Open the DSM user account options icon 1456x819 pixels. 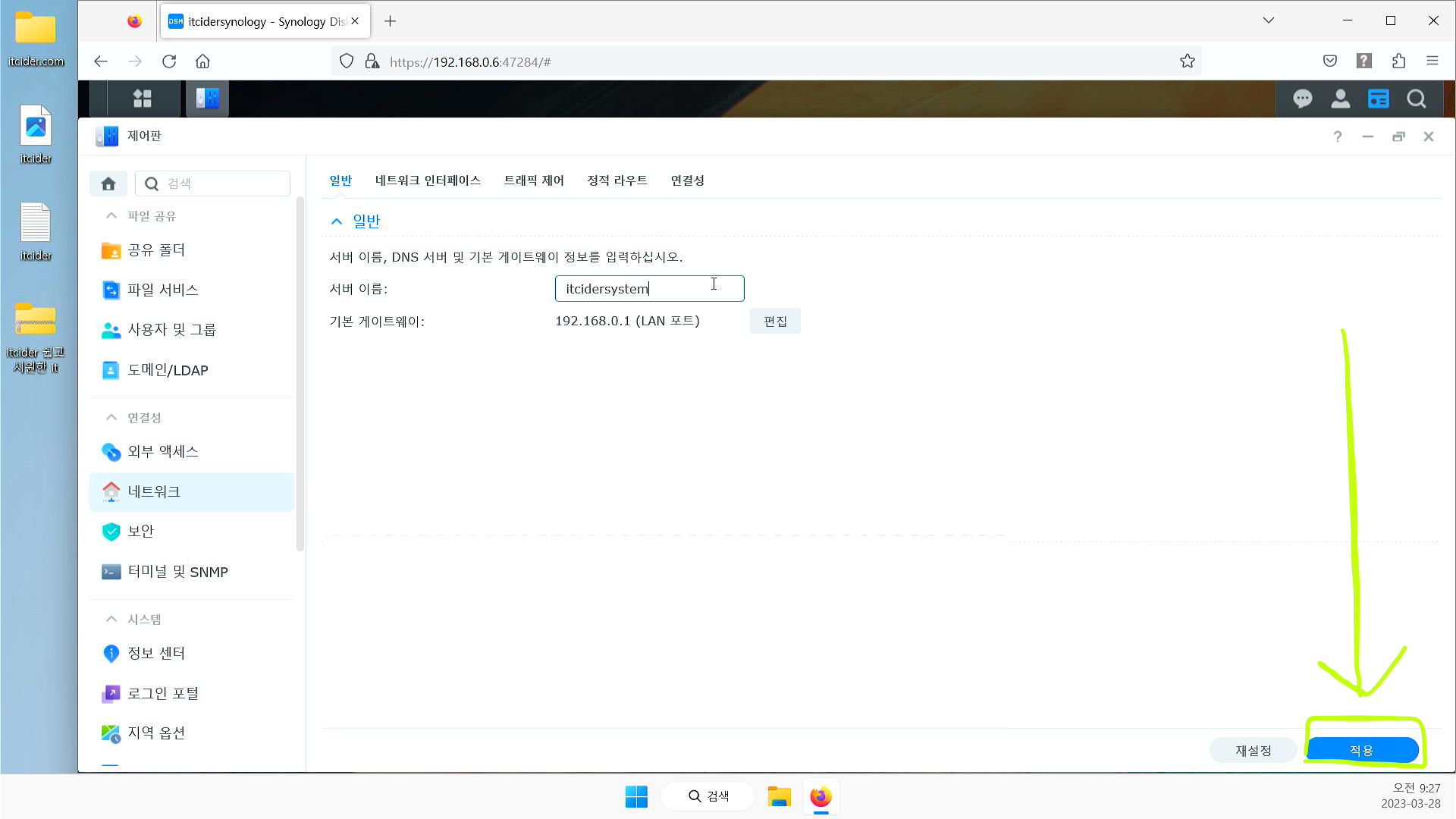1340,99
